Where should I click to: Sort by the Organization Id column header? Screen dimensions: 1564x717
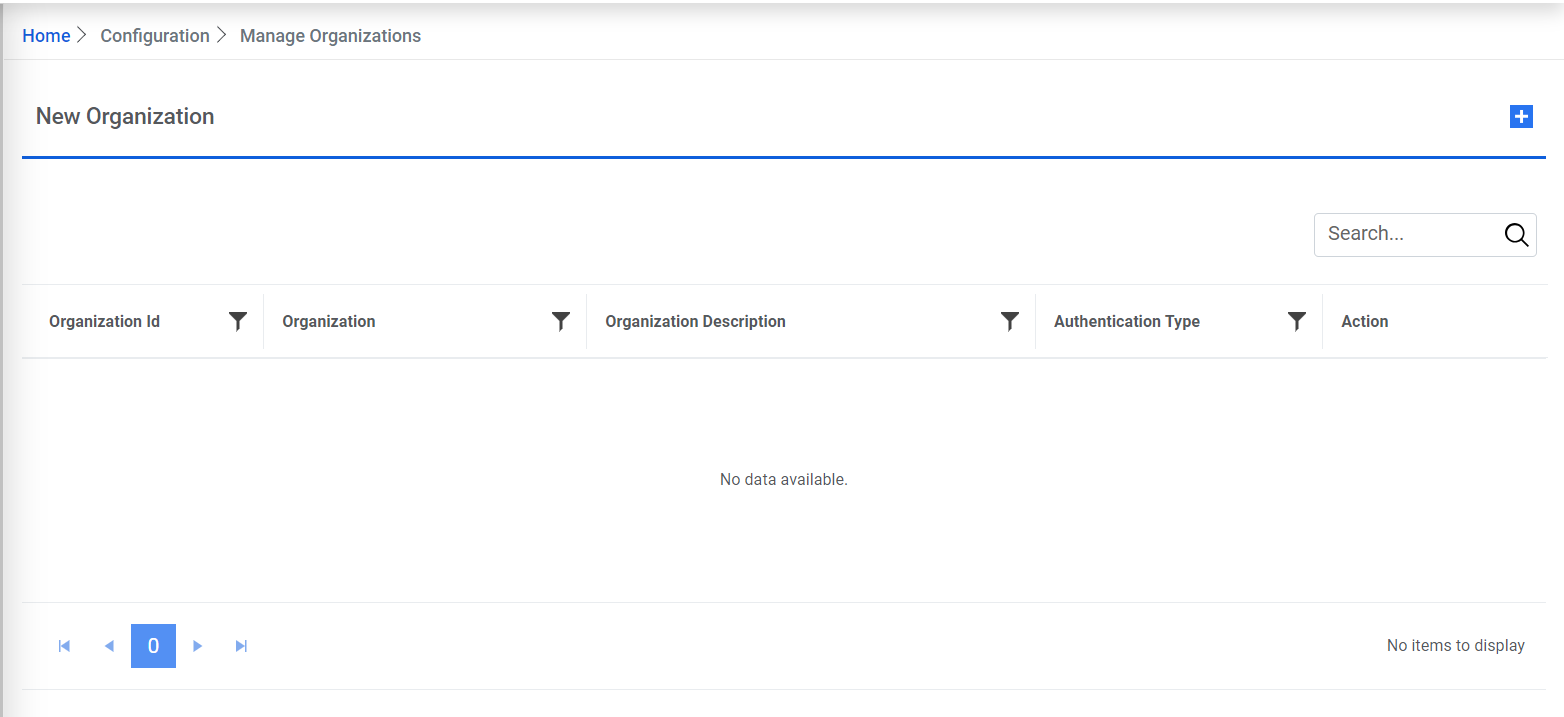tap(104, 322)
